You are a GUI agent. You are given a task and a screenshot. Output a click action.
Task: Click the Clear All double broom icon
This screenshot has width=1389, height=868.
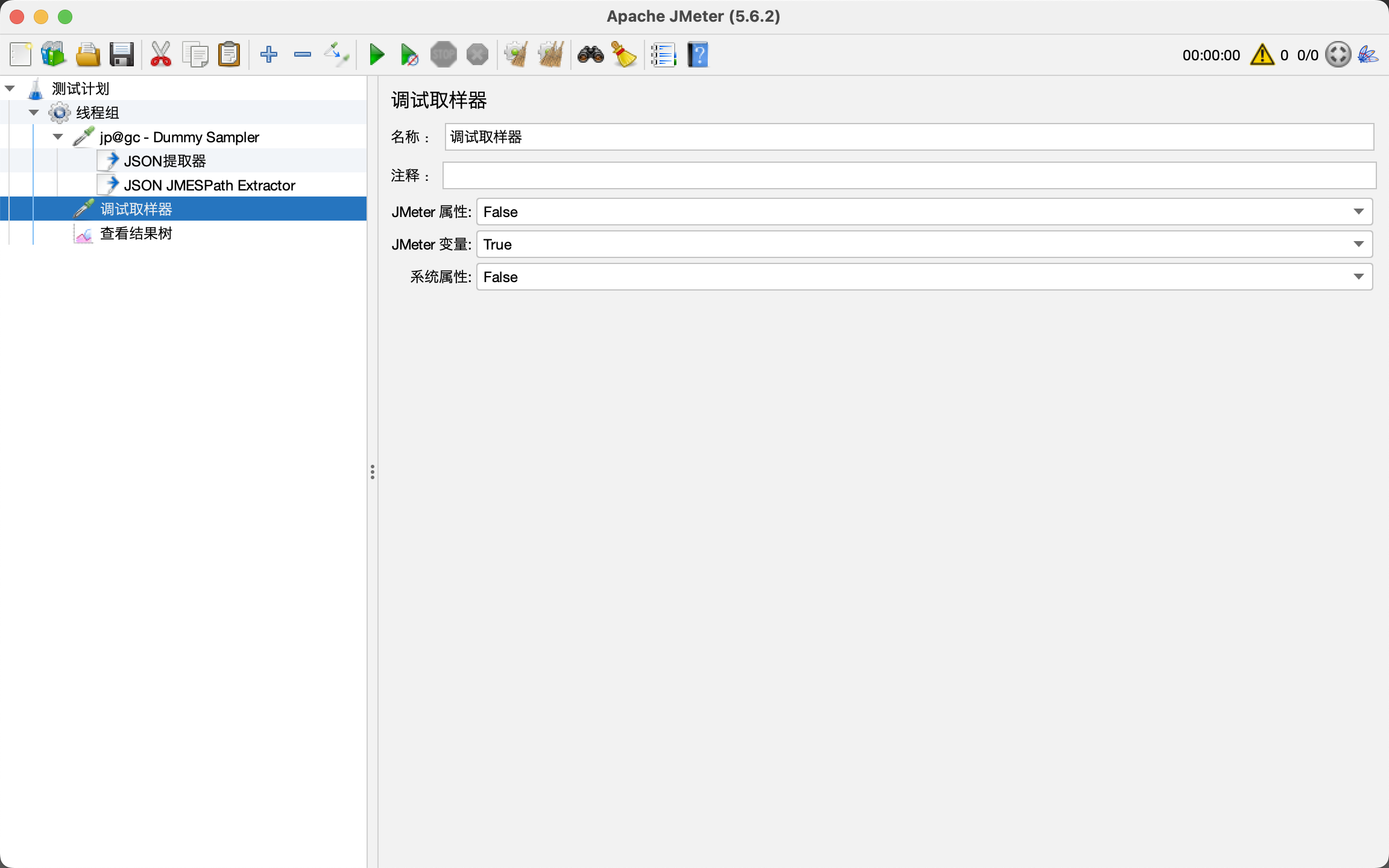[x=551, y=55]
